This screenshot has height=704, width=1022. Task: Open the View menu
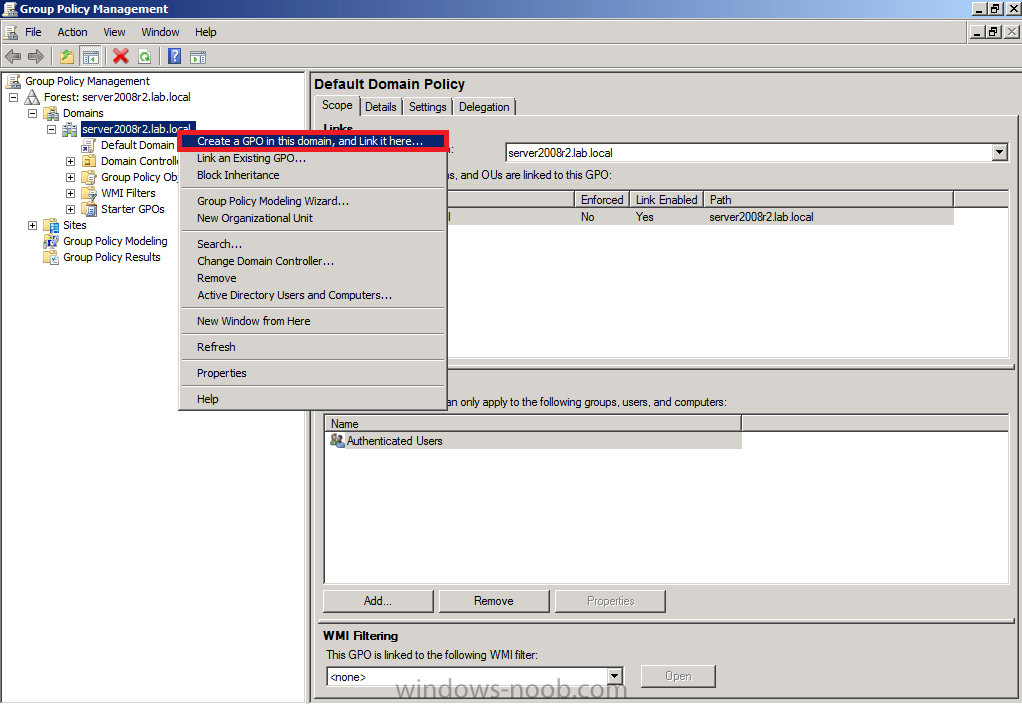[114, 32]
